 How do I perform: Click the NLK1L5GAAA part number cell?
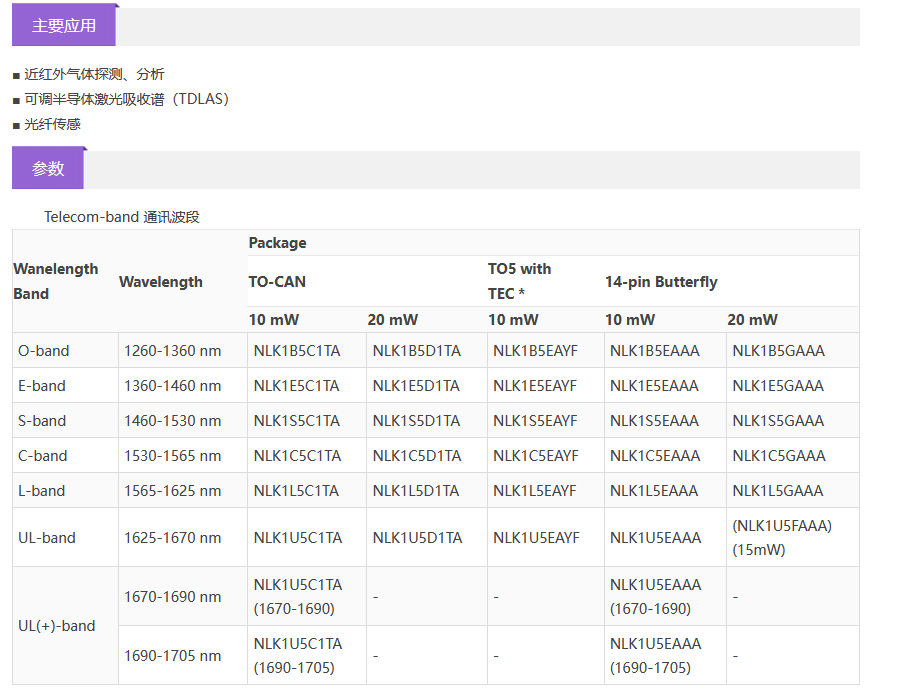pos(778,491)
